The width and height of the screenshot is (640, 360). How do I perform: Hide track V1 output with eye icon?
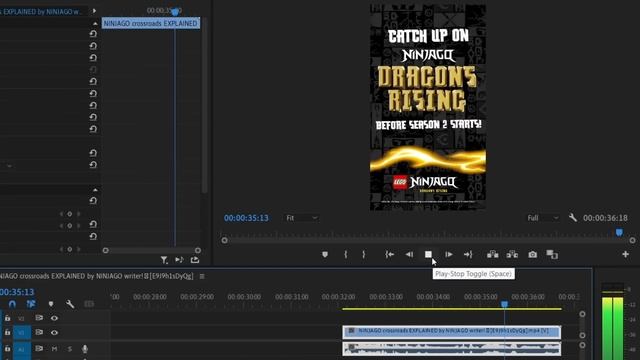(54, 333)
